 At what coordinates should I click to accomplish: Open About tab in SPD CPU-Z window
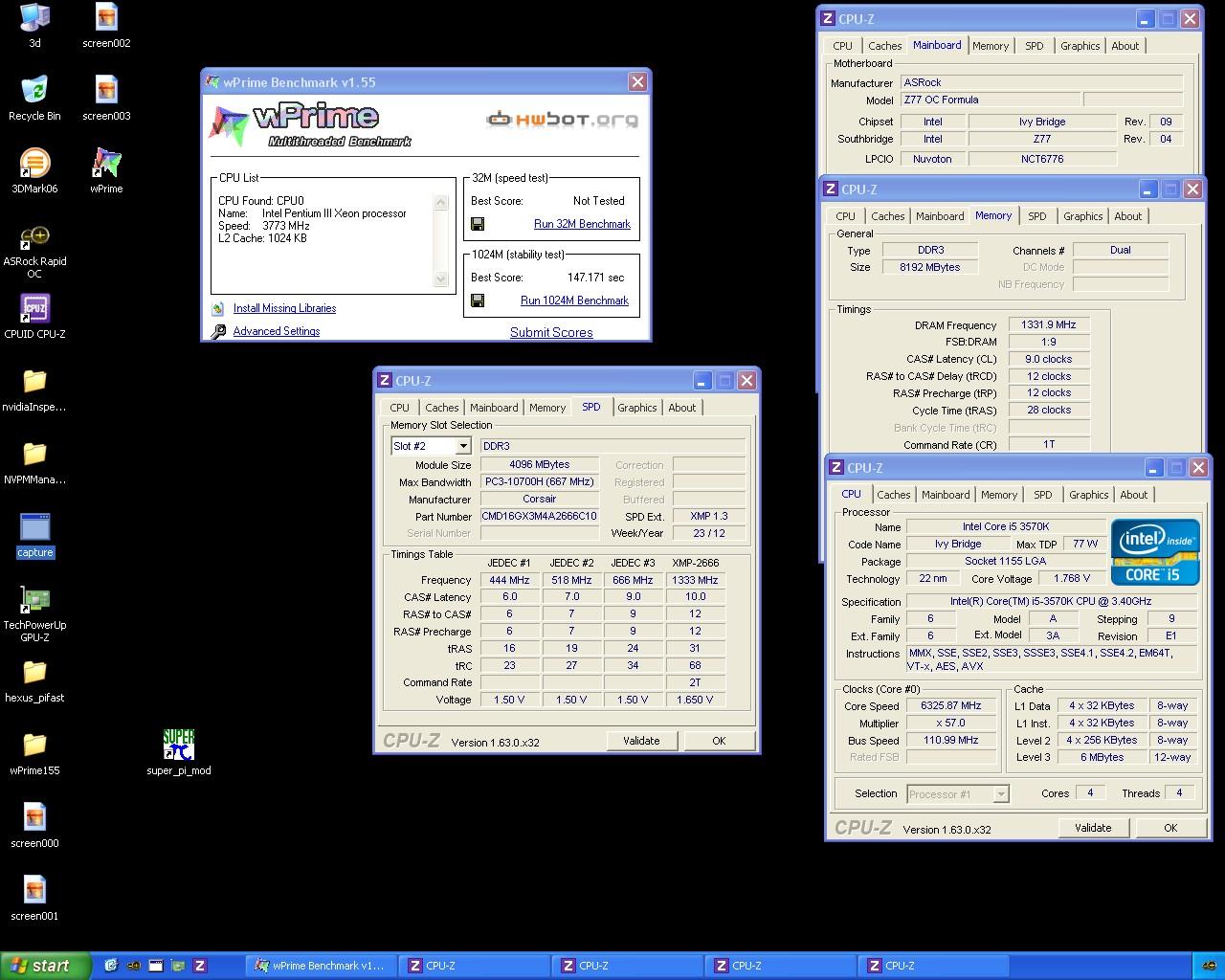[682, 408]
